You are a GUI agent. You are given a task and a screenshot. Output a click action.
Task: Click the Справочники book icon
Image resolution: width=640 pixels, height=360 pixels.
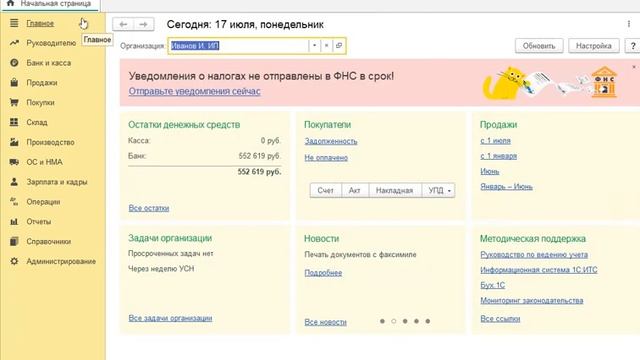(x=14, y=241)
